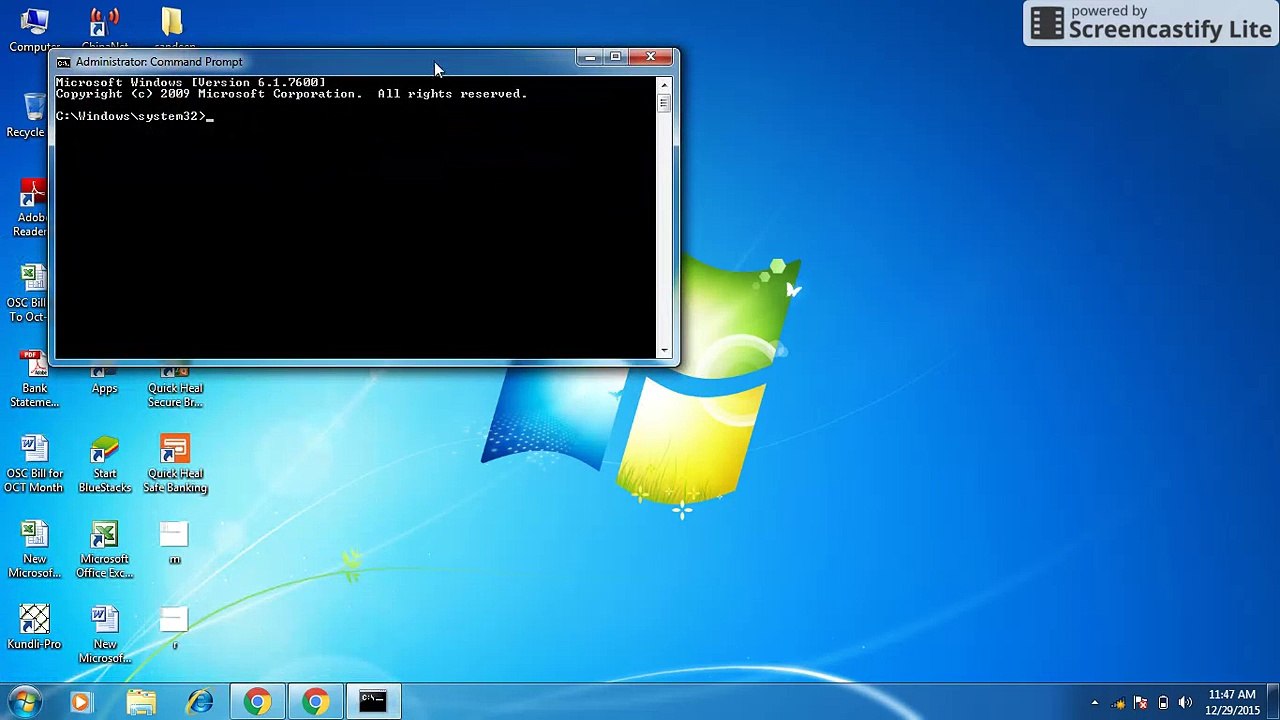This screenshot has height=720, width=1280.
Task: Launch Internet Explorer from the taskbar
Action: (199, 702)
